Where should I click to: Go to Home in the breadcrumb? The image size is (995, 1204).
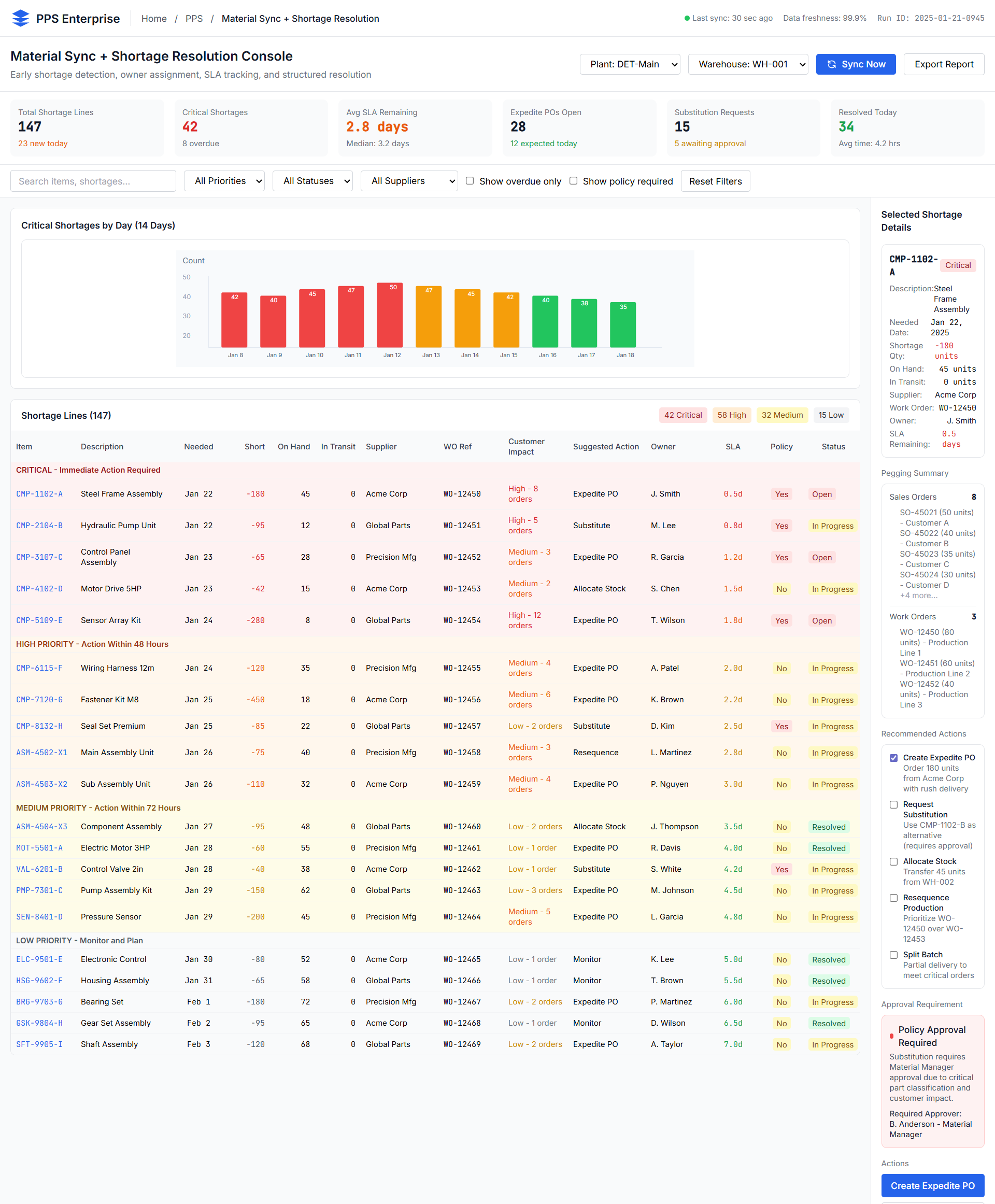coord(153,18)
